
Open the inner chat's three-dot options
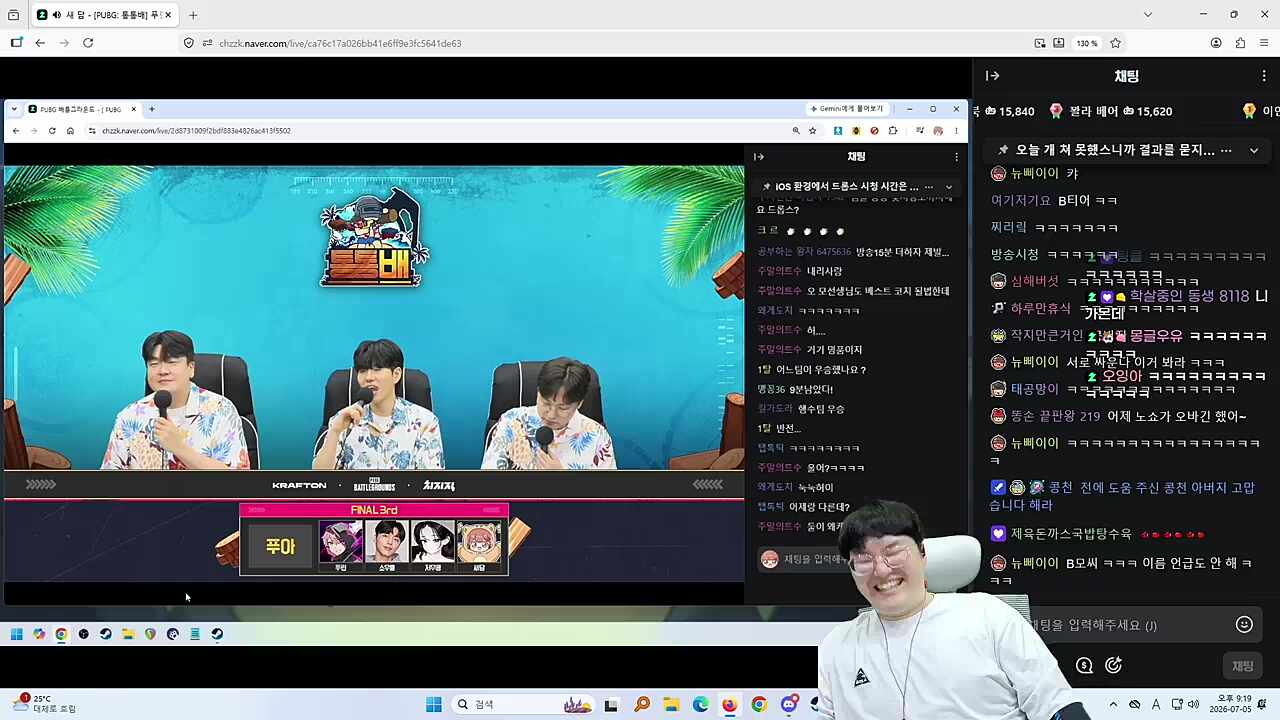pyautogui.click(x=956, y=157)
